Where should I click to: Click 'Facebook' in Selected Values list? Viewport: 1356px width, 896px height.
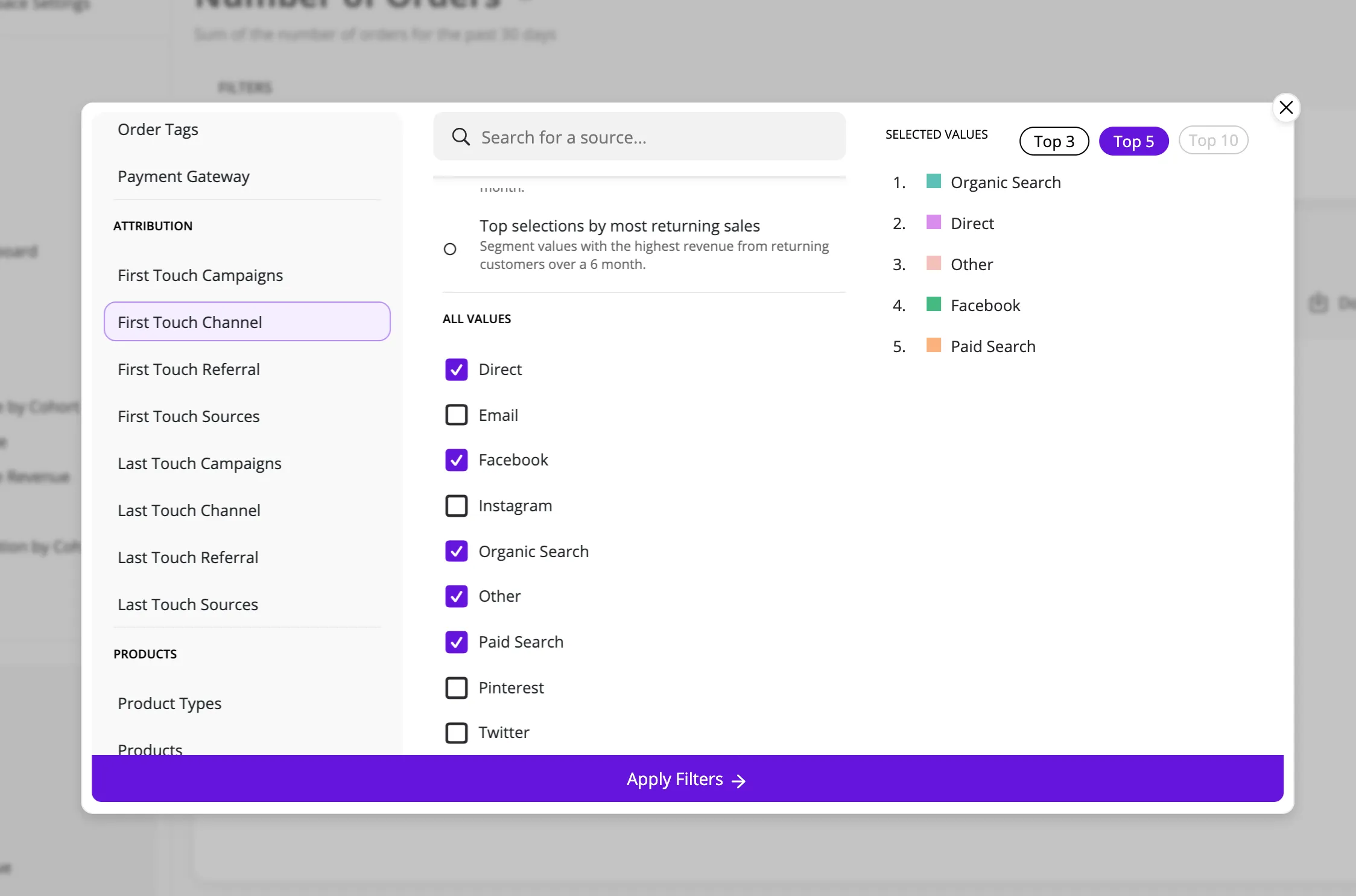click(986, 305)
